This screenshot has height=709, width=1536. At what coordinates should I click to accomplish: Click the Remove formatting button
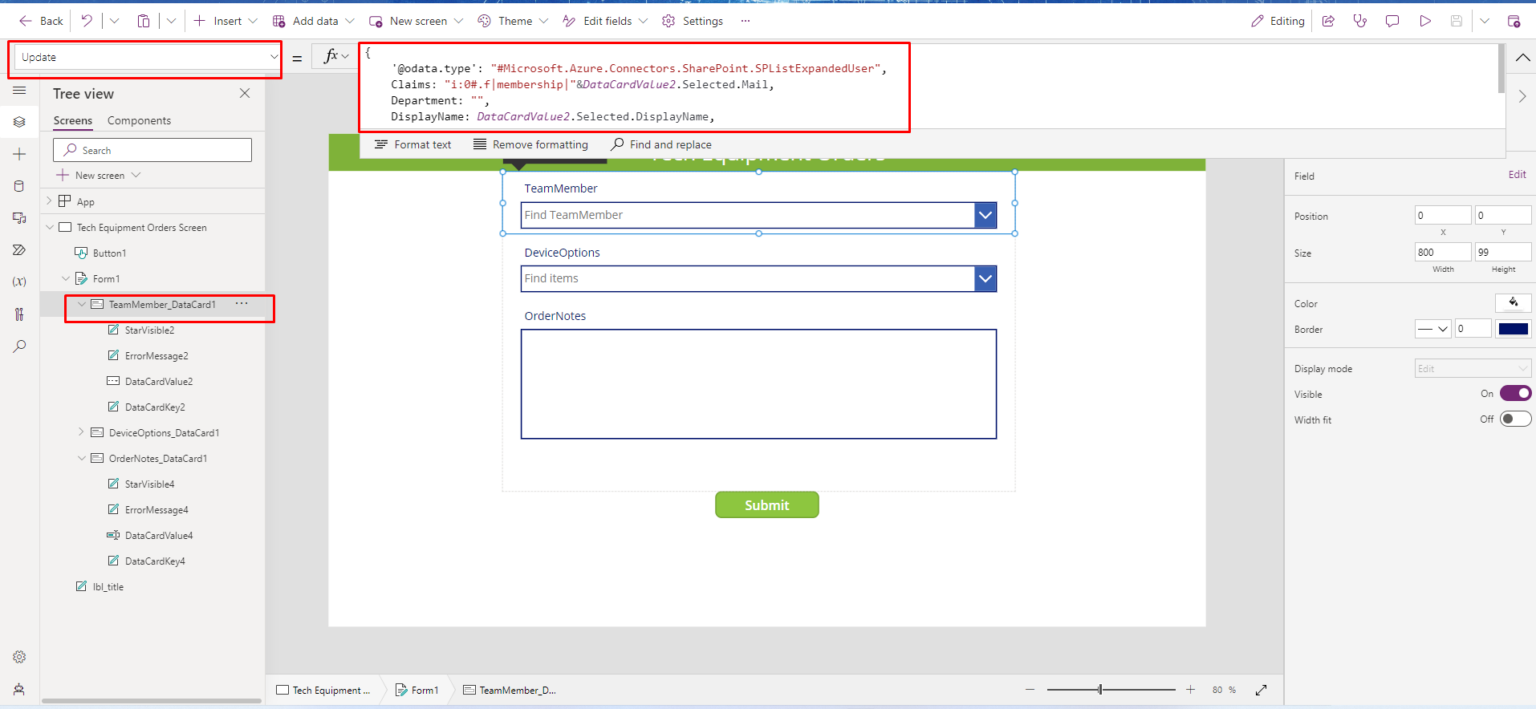531,144
